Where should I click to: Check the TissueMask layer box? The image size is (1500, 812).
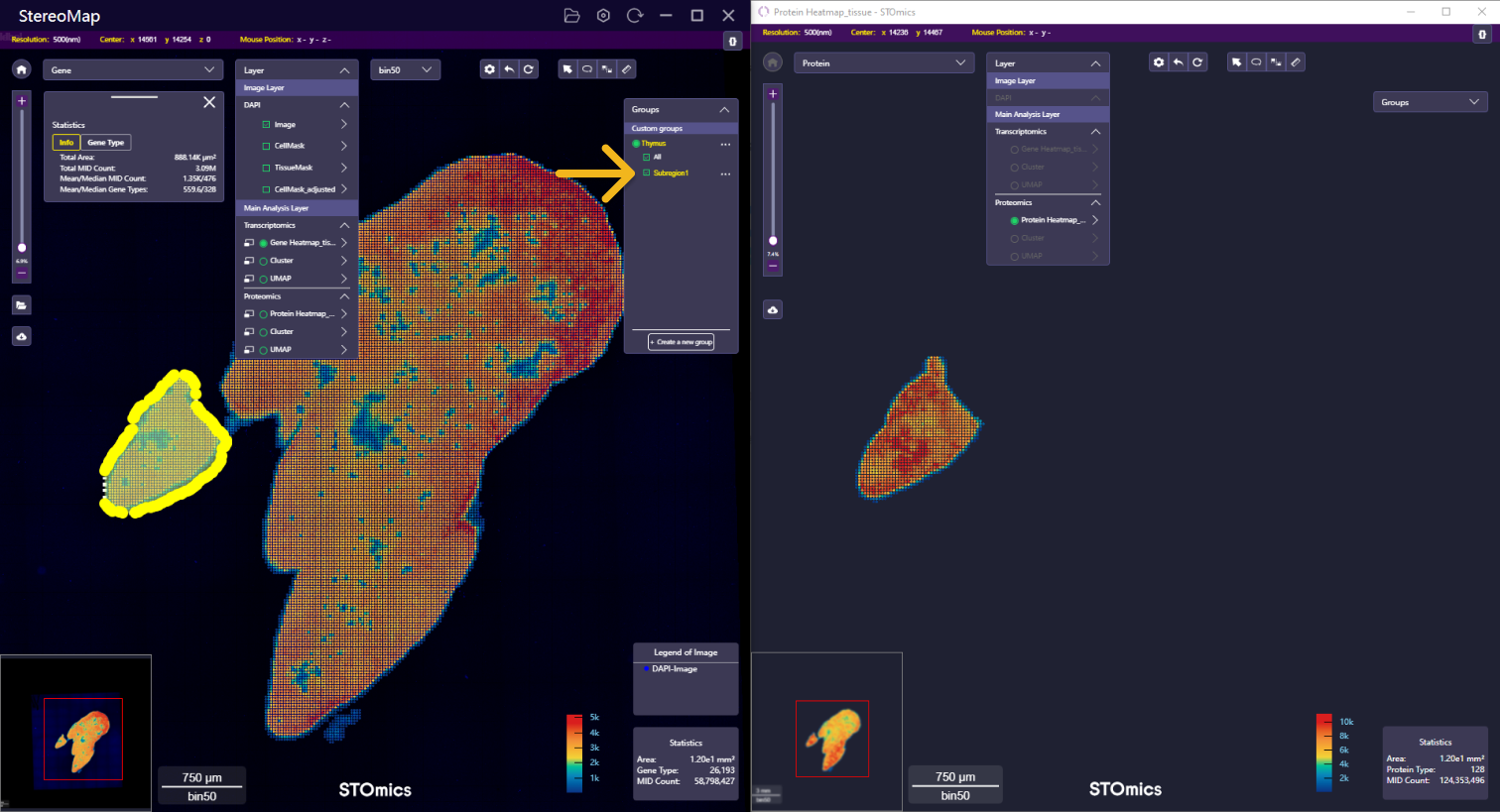coord(266,168)
